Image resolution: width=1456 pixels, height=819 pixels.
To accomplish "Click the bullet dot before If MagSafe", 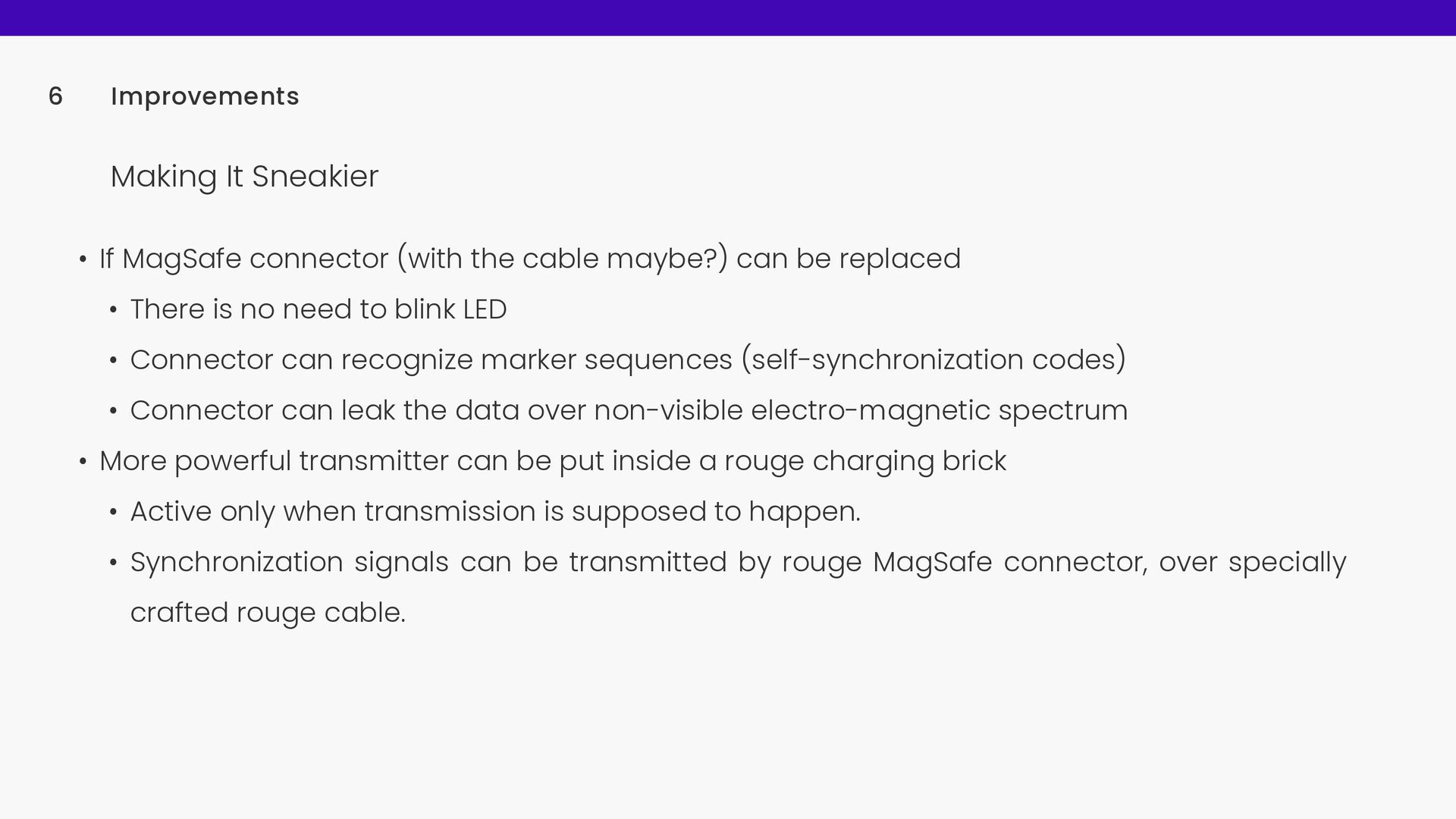I will (83, 259).
